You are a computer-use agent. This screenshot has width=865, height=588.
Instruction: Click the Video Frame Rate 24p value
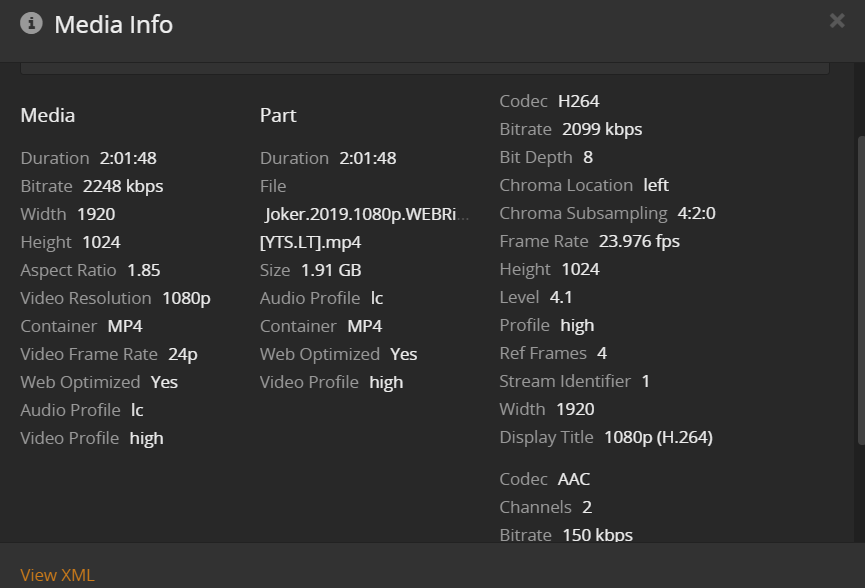pyautogui.click(x=182, y=354)
